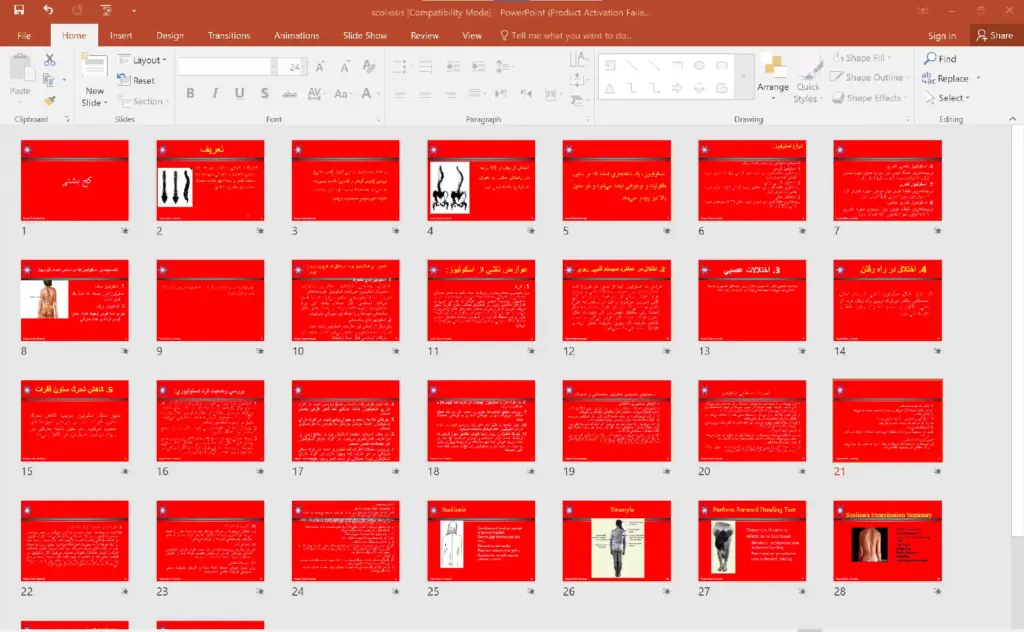The image size is (1024, 632).
Task: Toggle Italic formatting
Action: click(x=215, y=94)
